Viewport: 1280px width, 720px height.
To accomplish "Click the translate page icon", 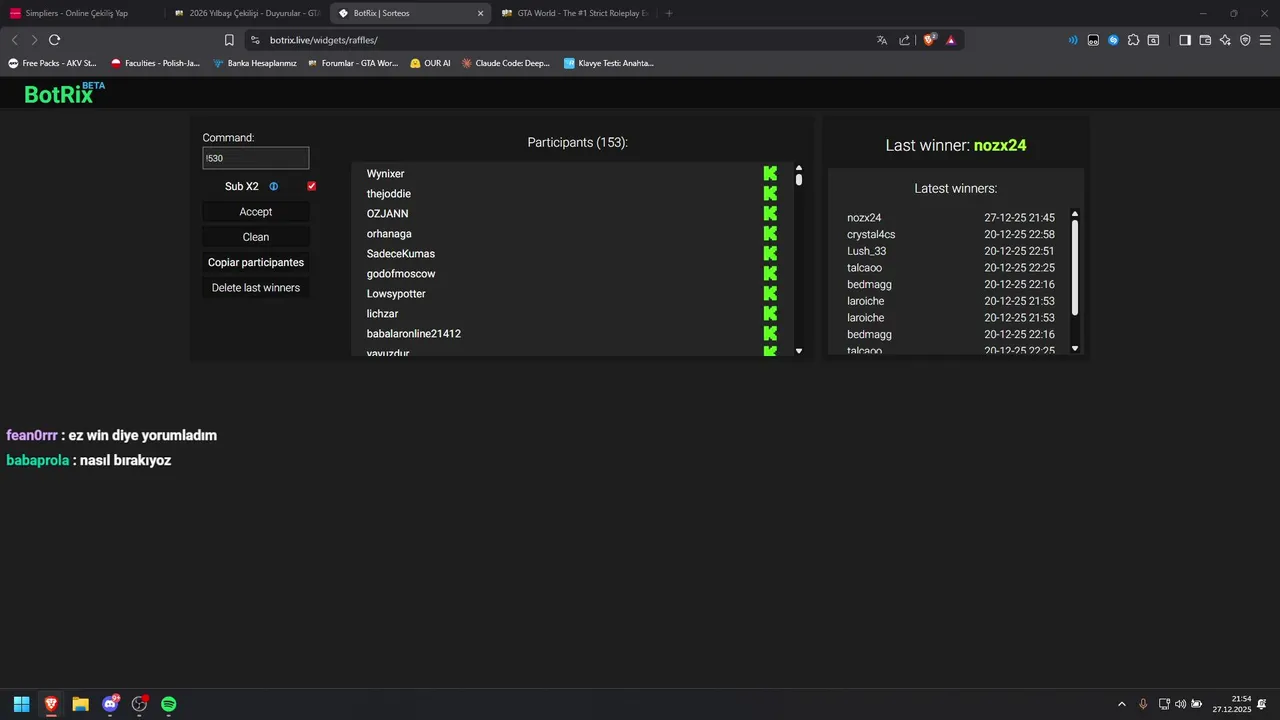I will point(882,40).
